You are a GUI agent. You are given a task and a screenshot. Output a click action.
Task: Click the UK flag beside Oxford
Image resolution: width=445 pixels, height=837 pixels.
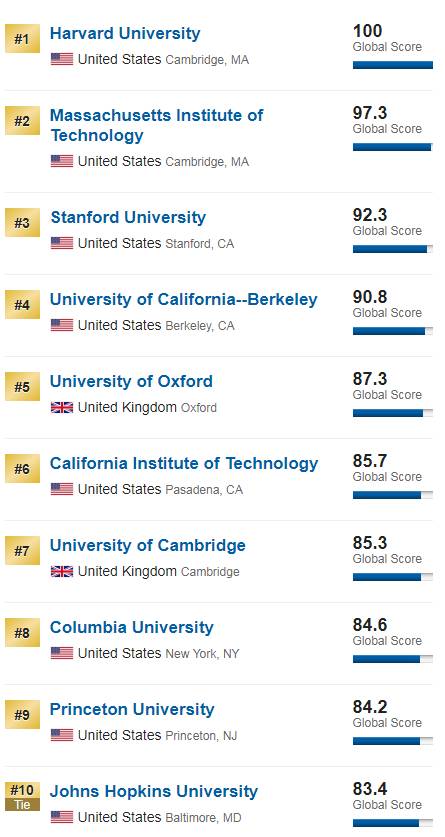pyautogui.click(x=62, y=408)
